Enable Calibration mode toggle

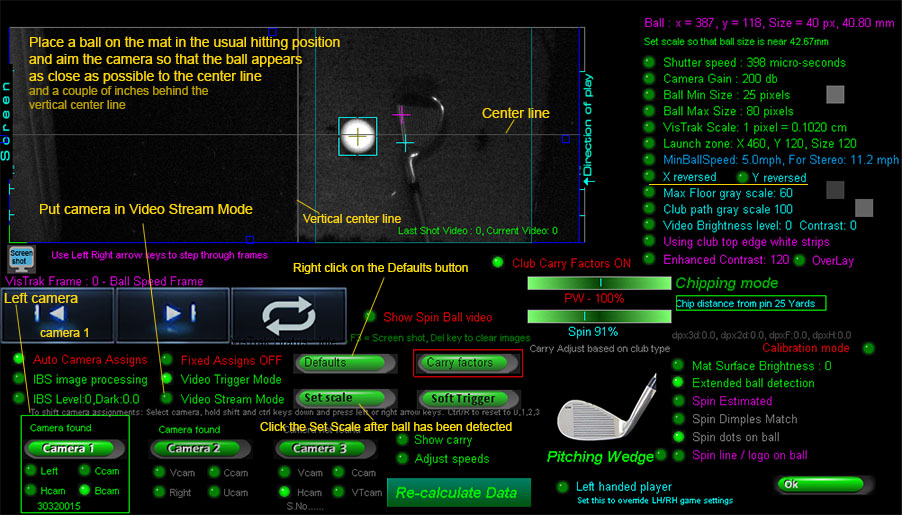click(869, 348)
